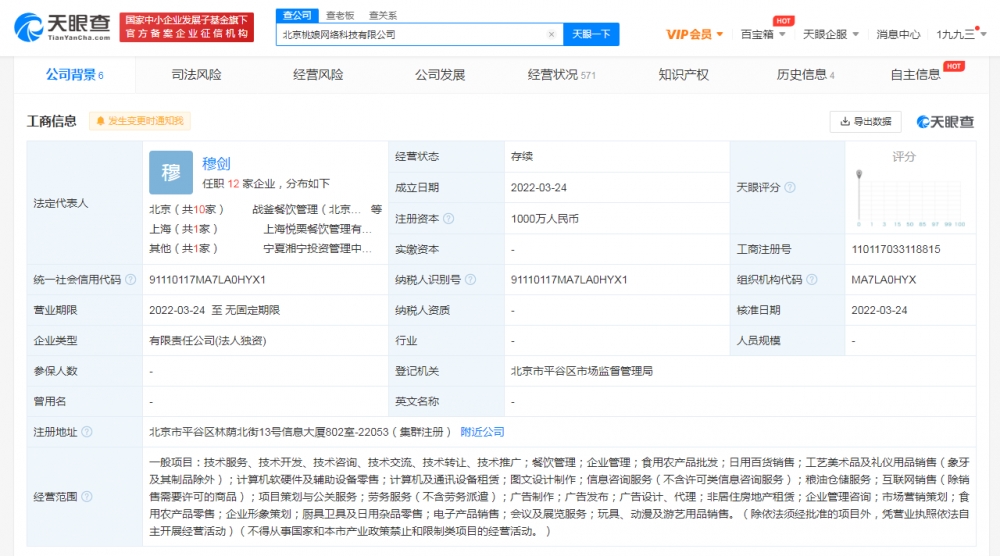
Task: Open the 宁夏湘宁投资管理 company link
Action: 318,248
